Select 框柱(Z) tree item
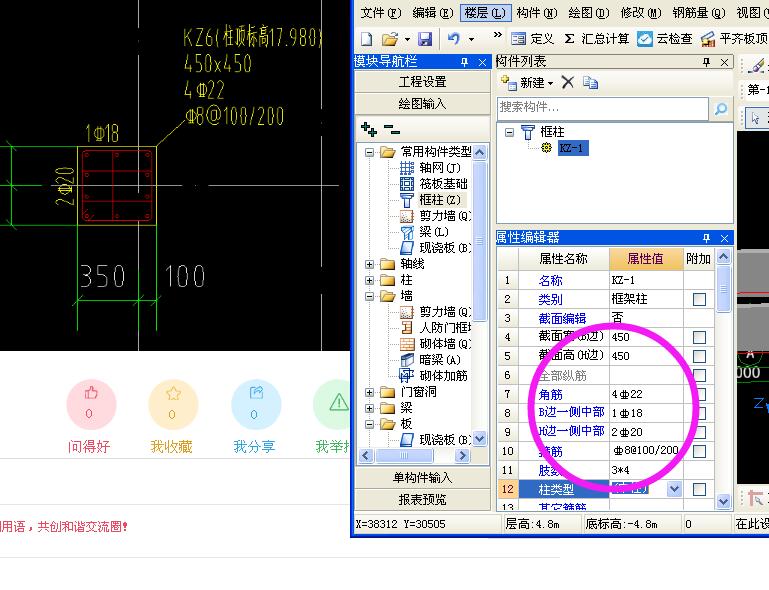The width and height of the screenshot is (769, 590). click(439, 200)
